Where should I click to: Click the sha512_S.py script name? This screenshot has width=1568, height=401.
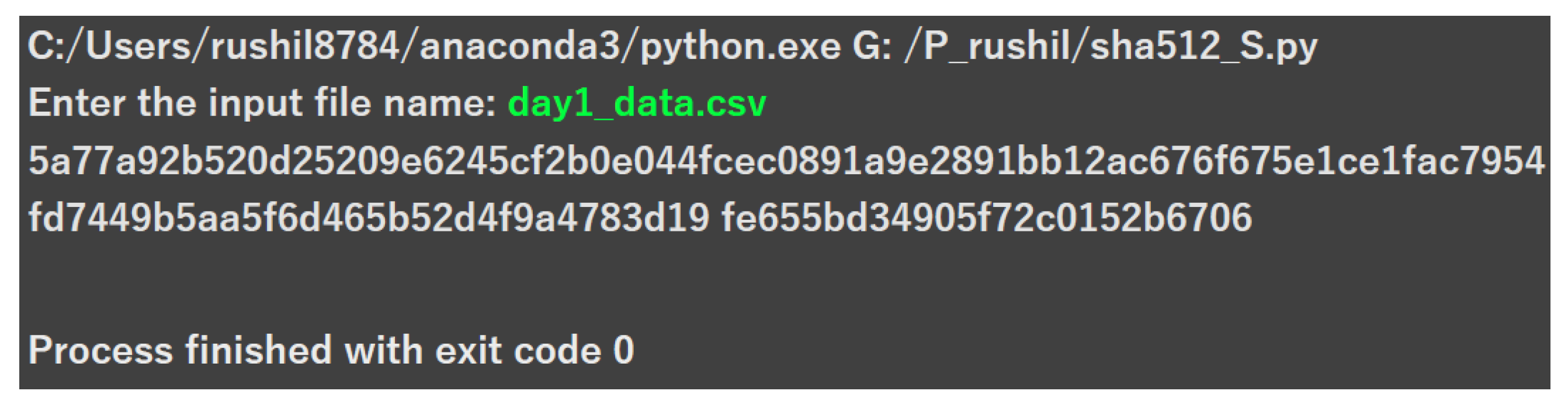coord(1203,46)
